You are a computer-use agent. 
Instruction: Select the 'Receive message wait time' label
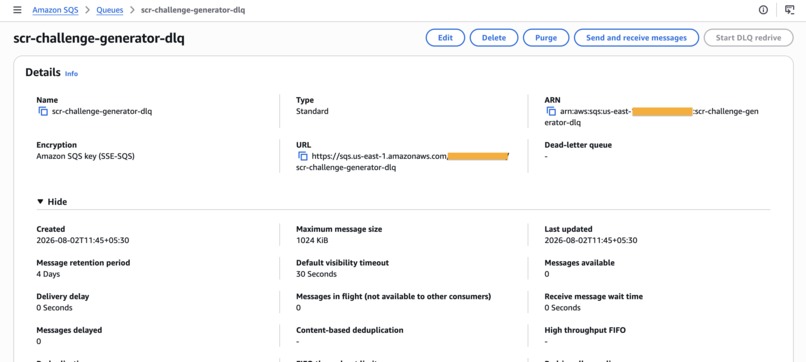594,297
